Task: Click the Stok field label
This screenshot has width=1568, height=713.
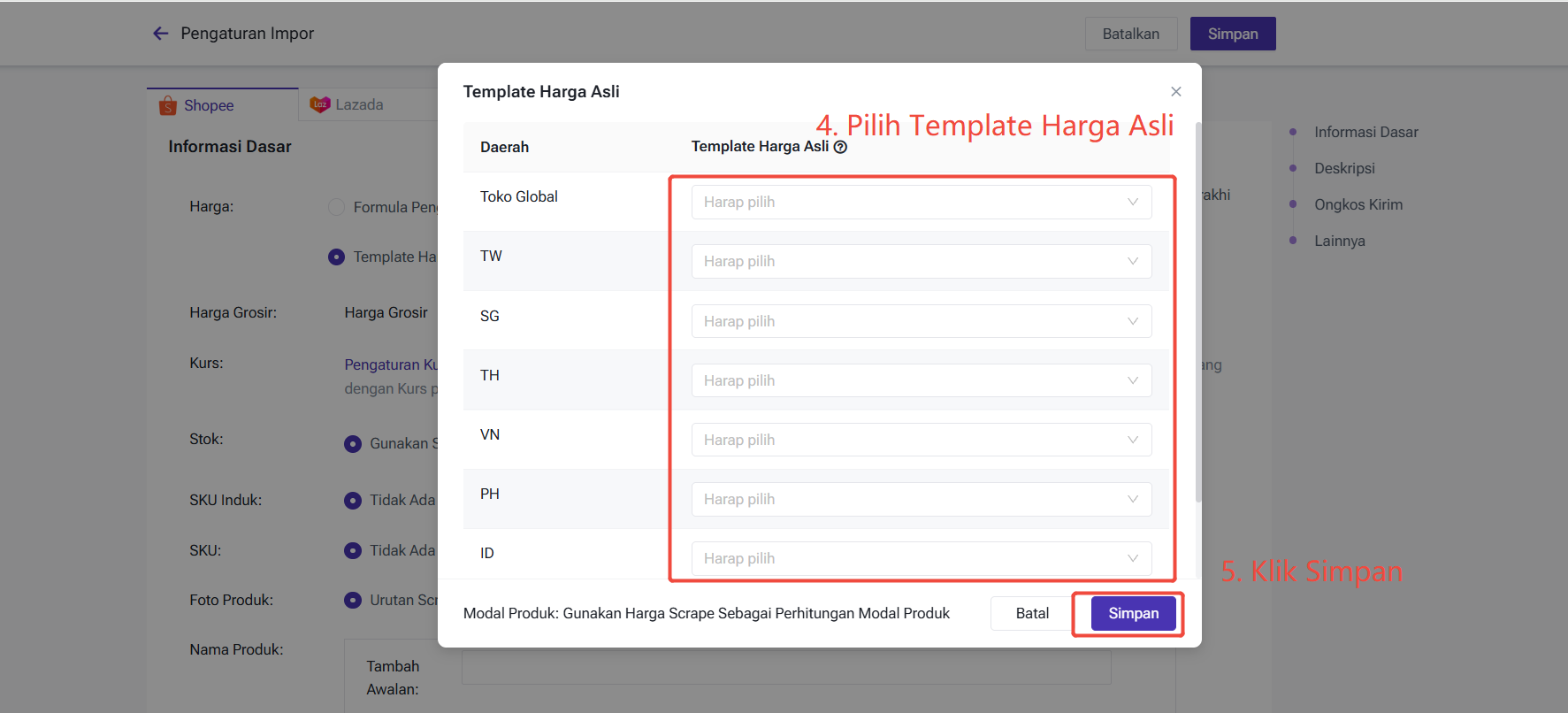Action: 206,439
